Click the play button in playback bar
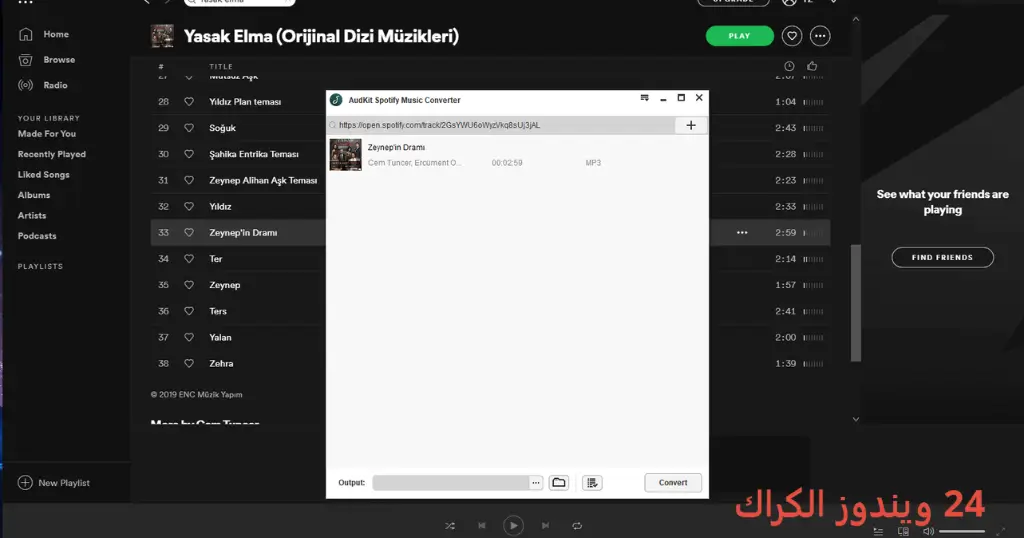This screenshot has width=1024, height=538. pyautogui.click(x=513, y=526)
